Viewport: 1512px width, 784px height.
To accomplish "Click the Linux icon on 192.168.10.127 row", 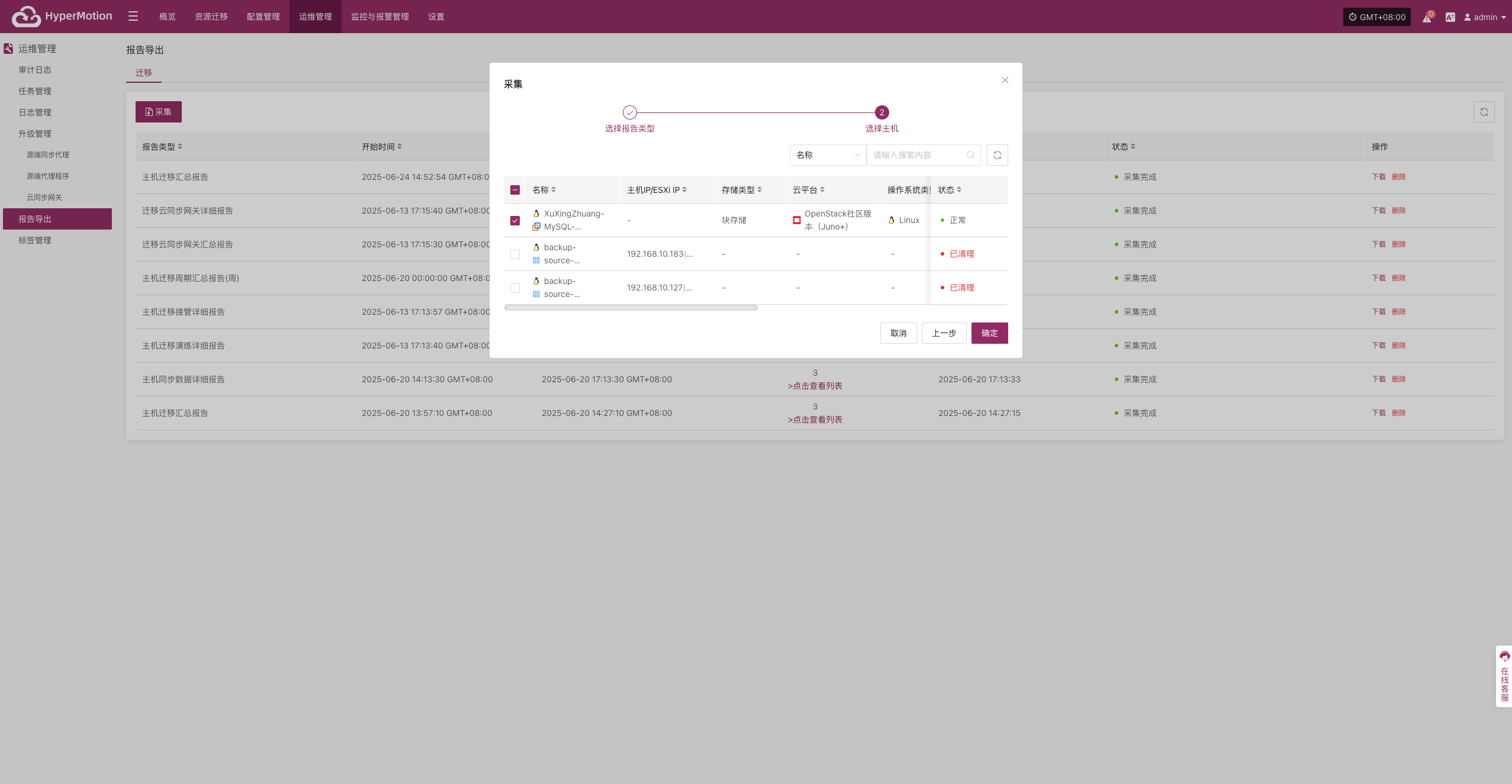I will [536, 281].
